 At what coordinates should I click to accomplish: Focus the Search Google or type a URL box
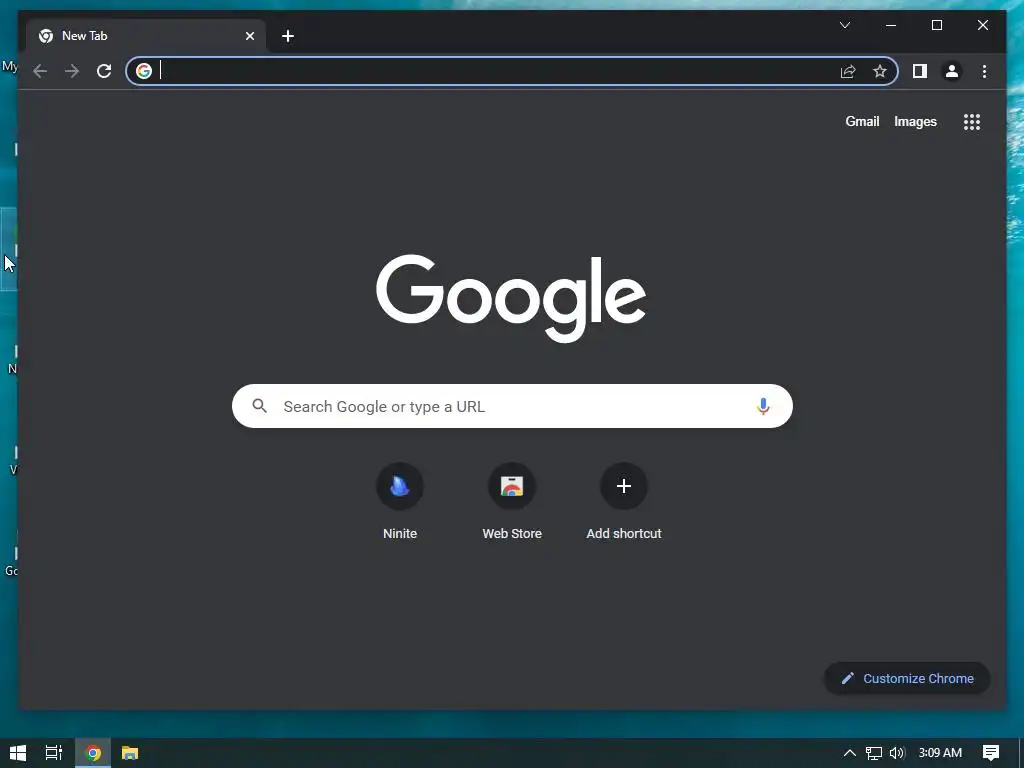click(512, 406)
